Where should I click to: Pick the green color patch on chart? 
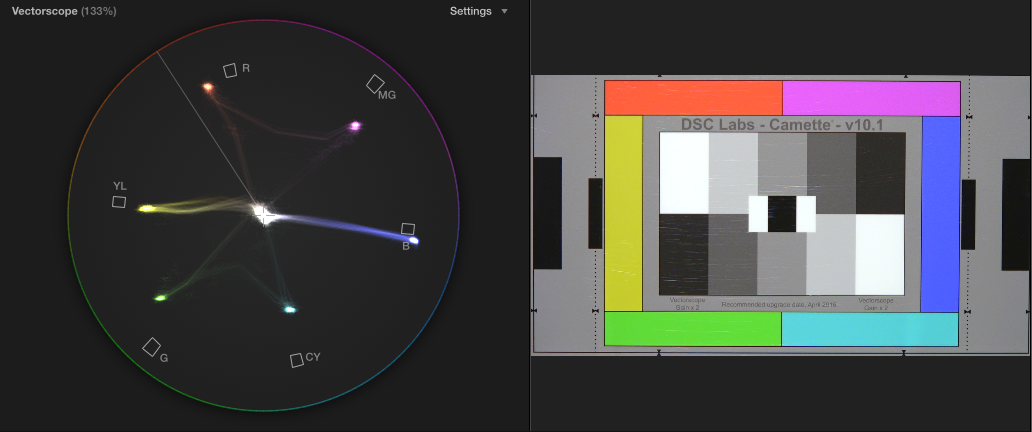click(x=692, y=329)
